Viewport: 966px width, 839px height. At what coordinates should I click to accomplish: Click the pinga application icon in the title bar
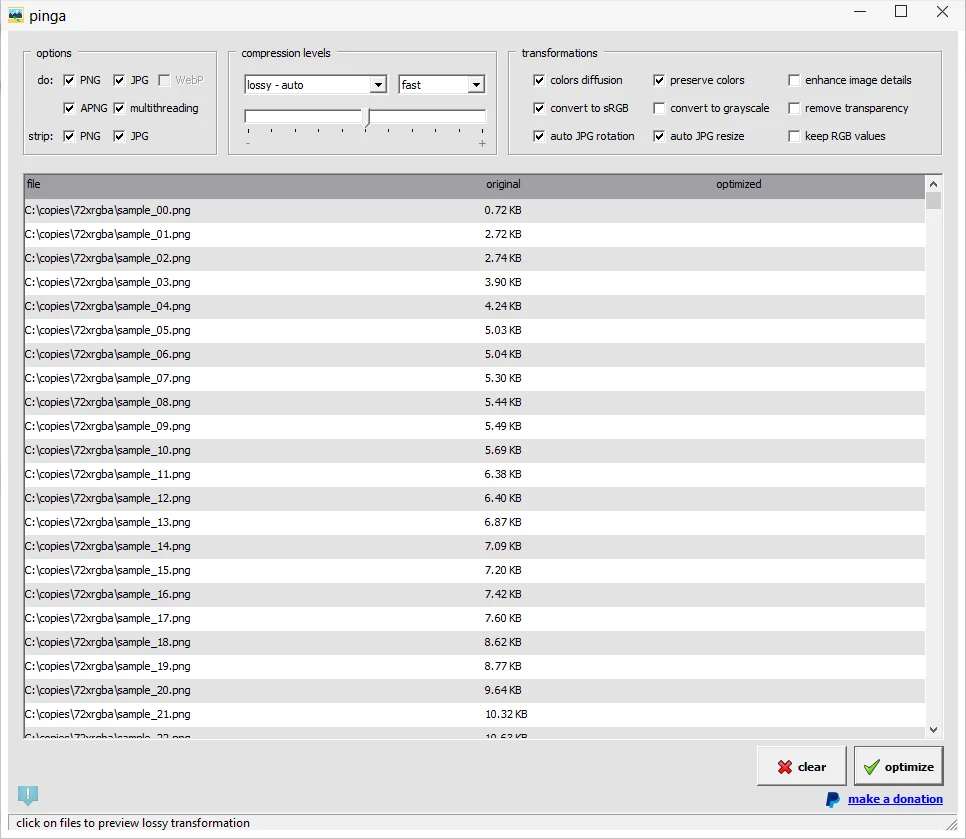pyautogui.click(x=17, y=15)
